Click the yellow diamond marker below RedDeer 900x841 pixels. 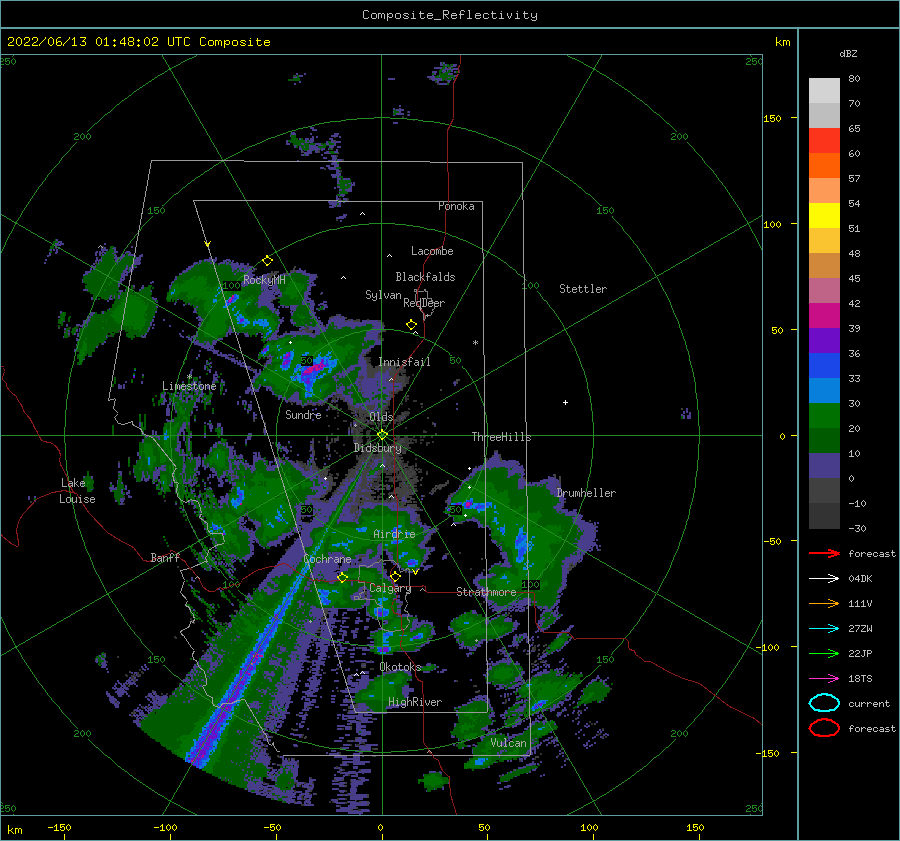(412, 325)
